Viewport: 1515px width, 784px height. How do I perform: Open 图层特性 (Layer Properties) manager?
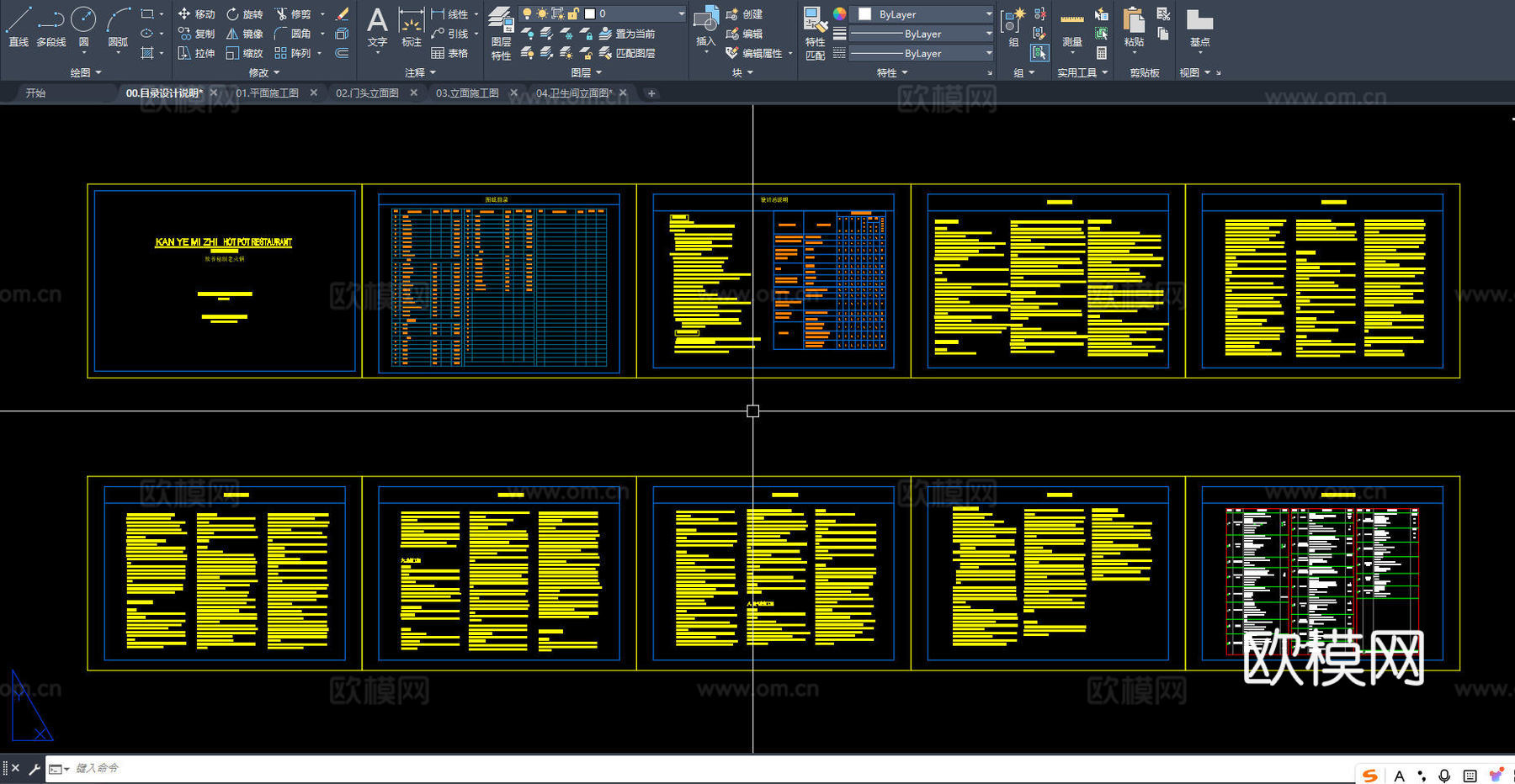[501, 32]
